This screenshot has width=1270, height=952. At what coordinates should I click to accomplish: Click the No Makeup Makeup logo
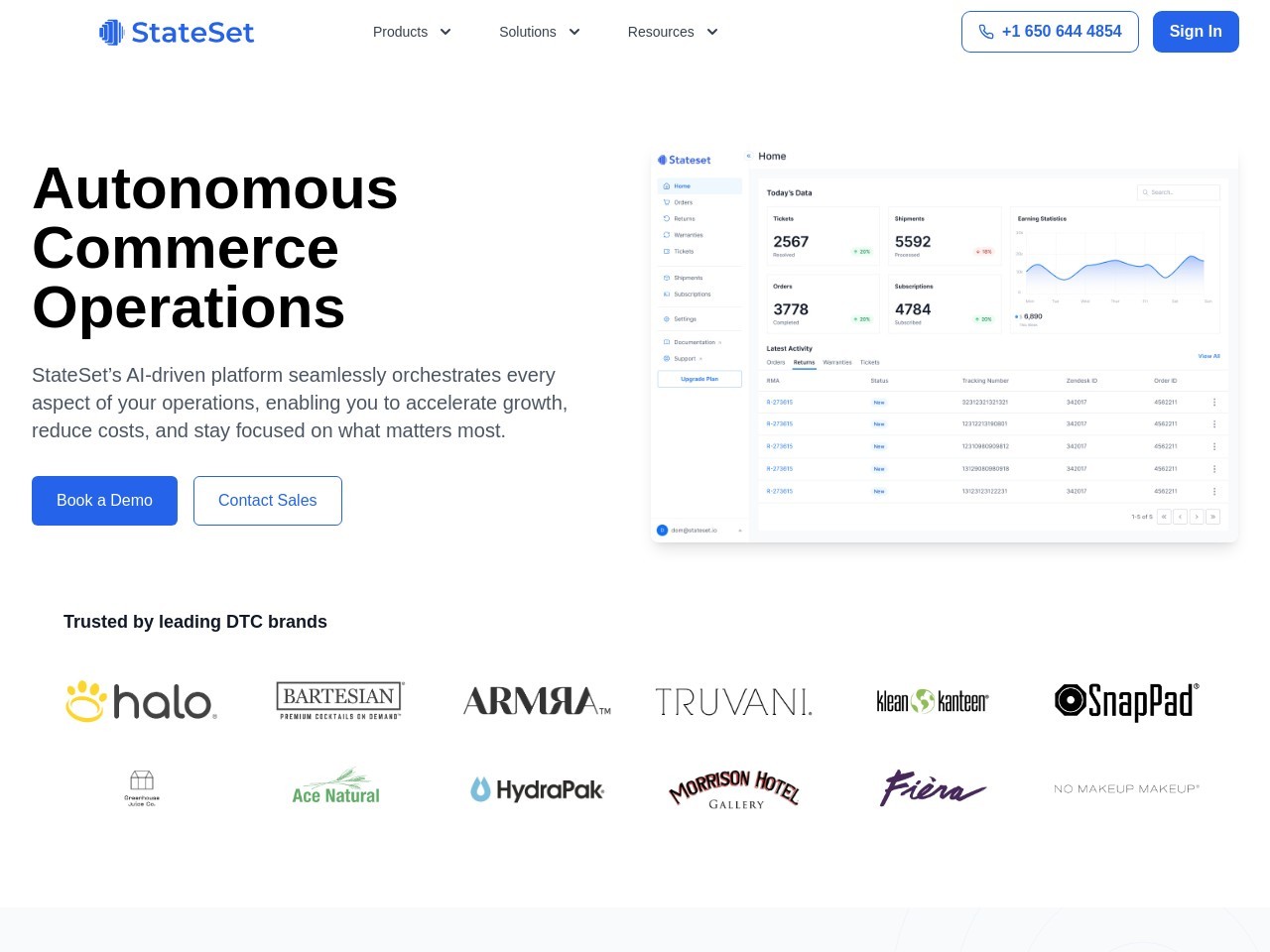[x=1127, y=788]
